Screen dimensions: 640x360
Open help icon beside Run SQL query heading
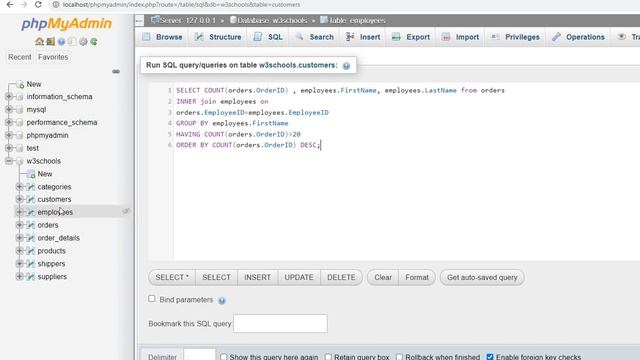(x=346, y=66)
